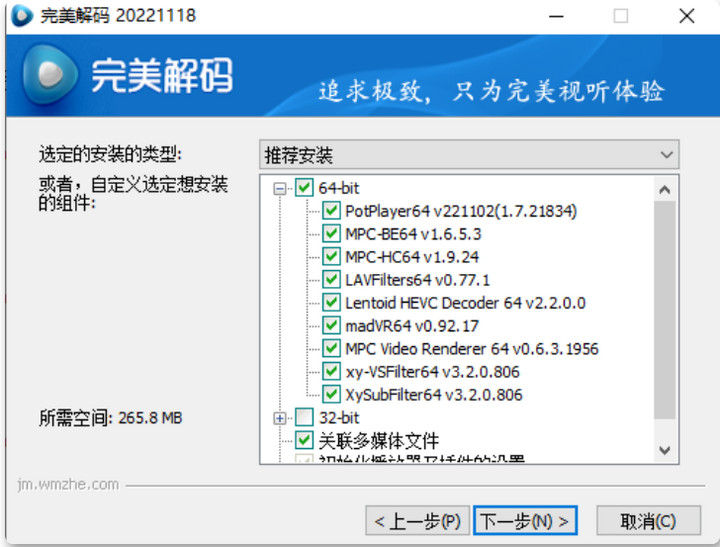This screenshot has height=547, width=720.
Task: Toggle Lentoid HEVC Decoder 64 checkbox
Action: 331,303
